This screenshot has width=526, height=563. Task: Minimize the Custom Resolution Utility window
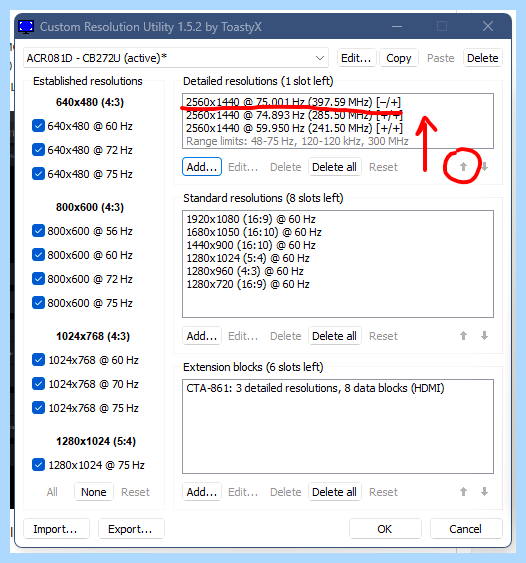click(397, 26)
